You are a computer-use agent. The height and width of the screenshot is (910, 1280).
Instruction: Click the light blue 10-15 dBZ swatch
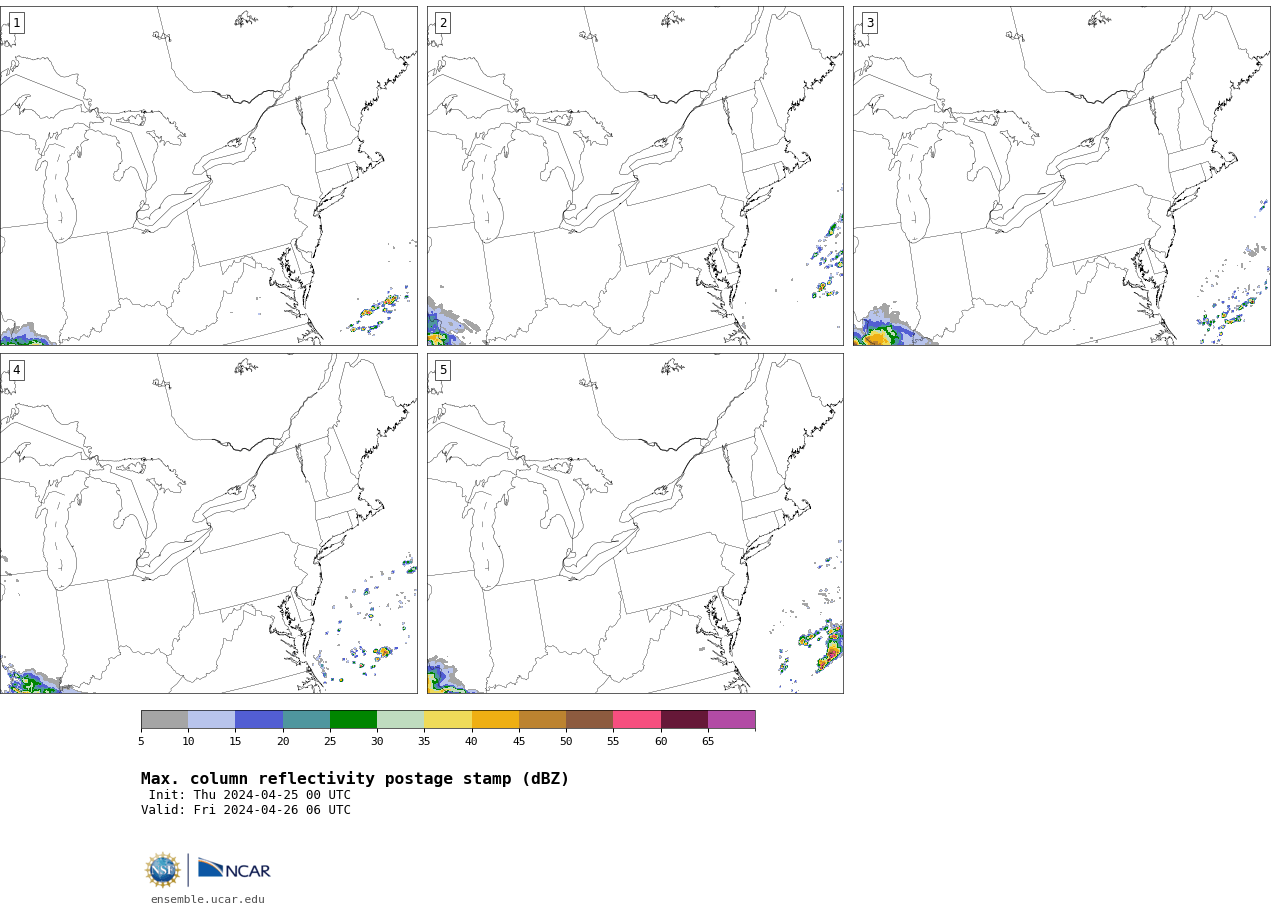[x=211, y=720]
